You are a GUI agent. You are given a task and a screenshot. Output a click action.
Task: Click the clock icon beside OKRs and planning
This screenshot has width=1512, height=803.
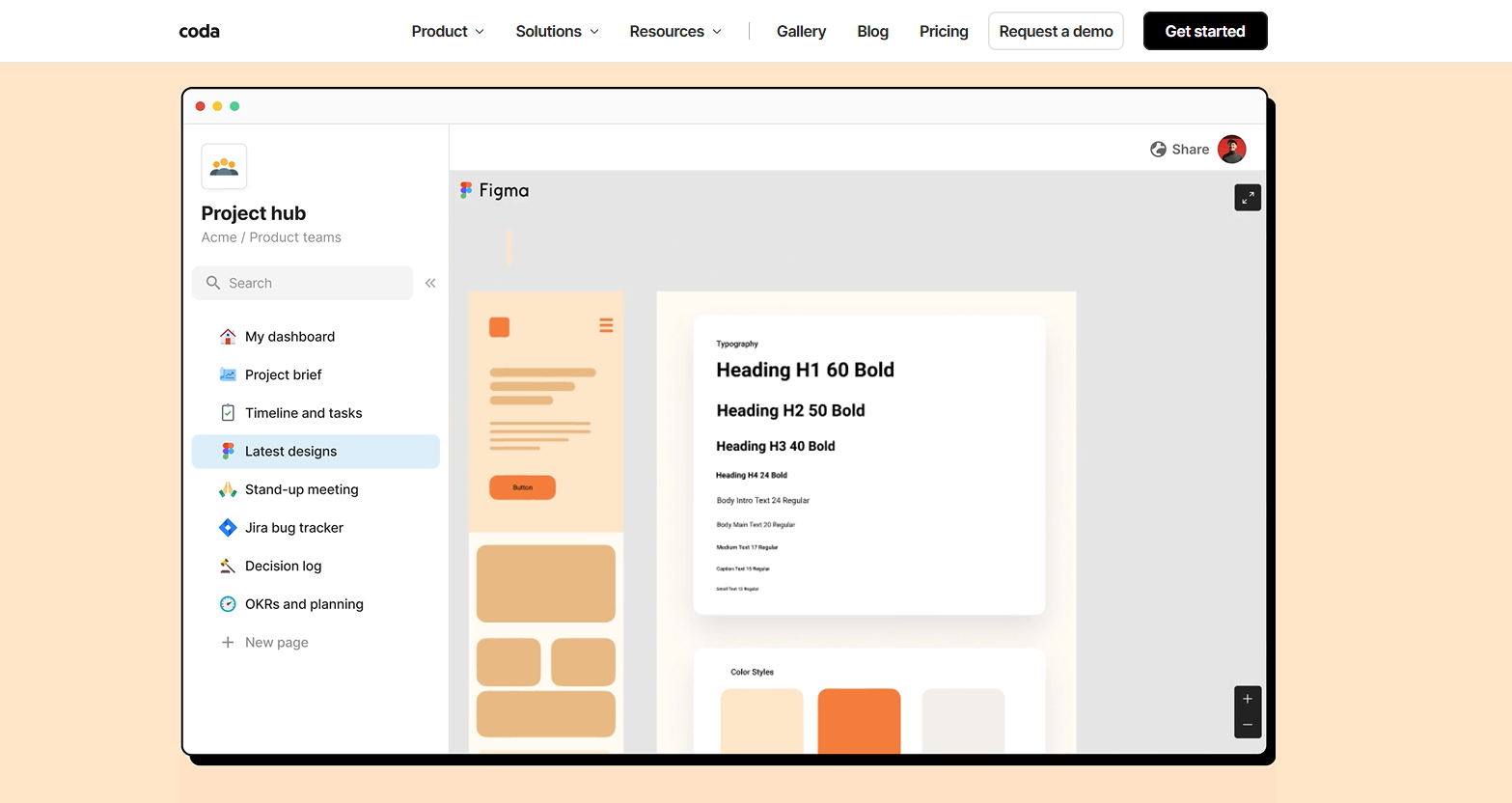click(228, 604)
